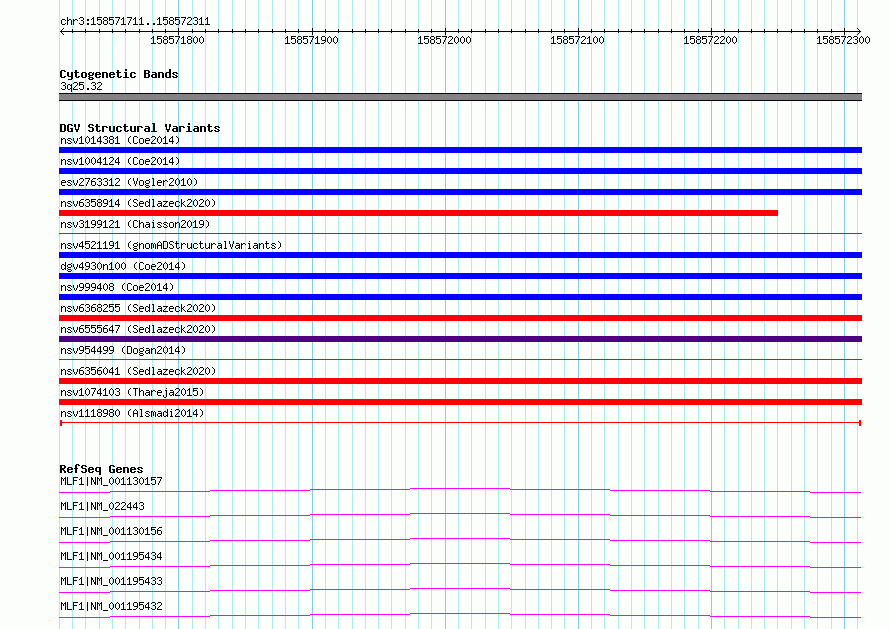This screenshot has width=890, height=629.
Task: Click ruler position 158572200
Action: coord(711,40)
